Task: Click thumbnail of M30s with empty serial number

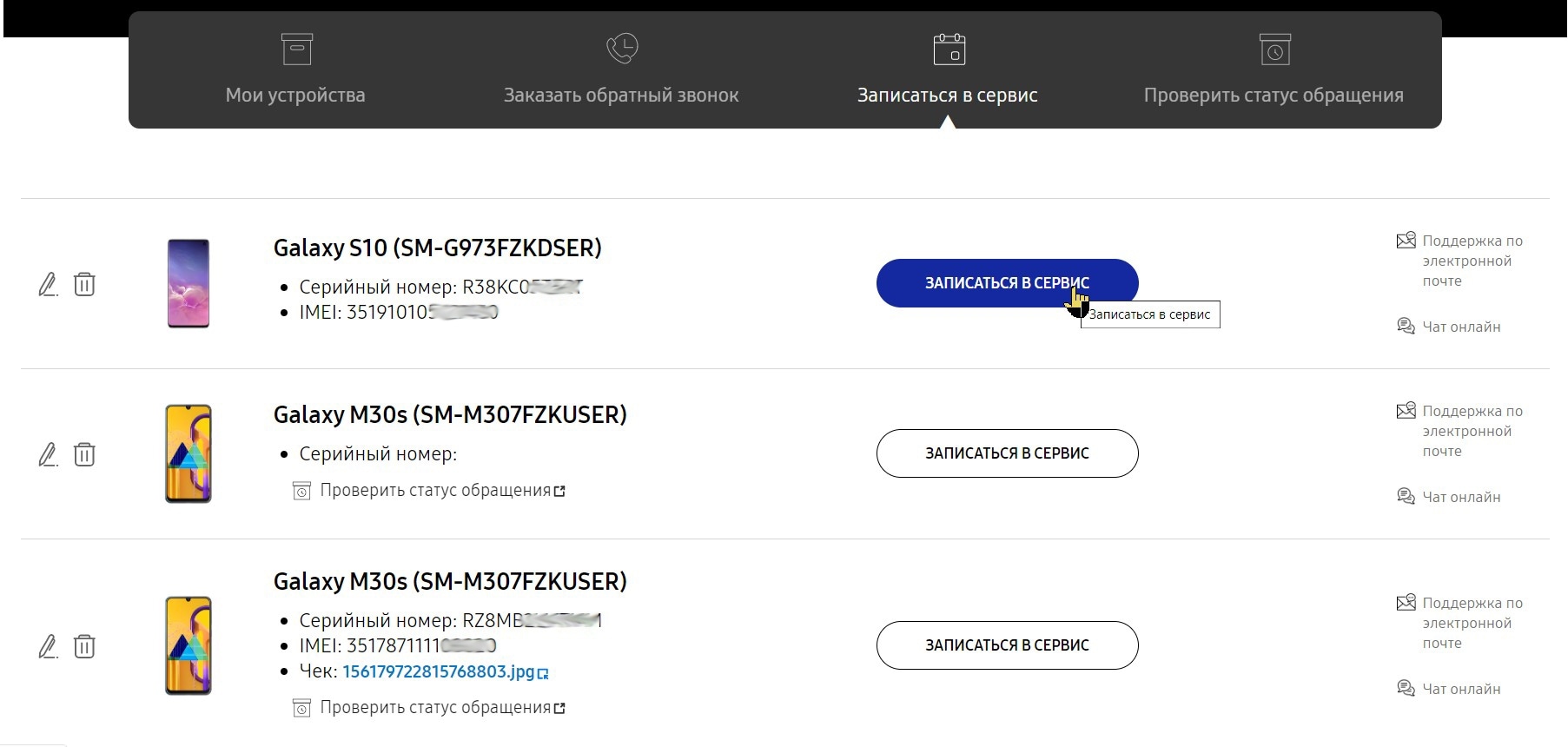Action: click(x=189, y=453)
